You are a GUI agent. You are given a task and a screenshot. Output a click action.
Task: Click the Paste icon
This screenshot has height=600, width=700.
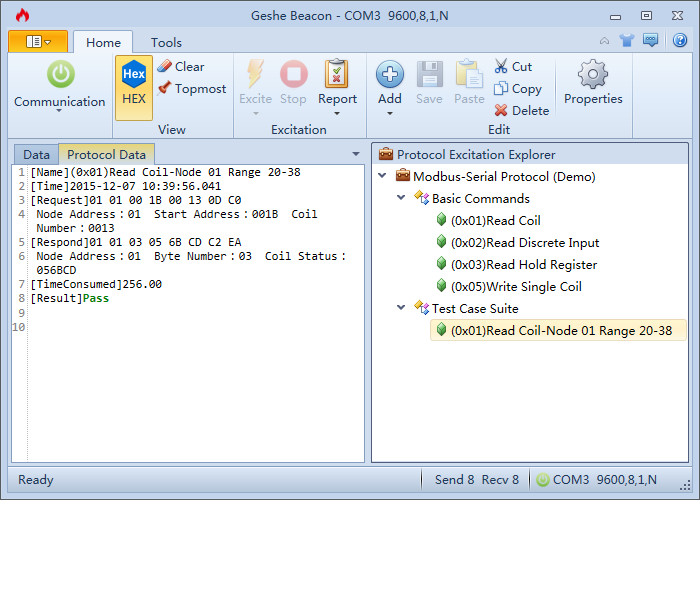click(x=469, y=74)
